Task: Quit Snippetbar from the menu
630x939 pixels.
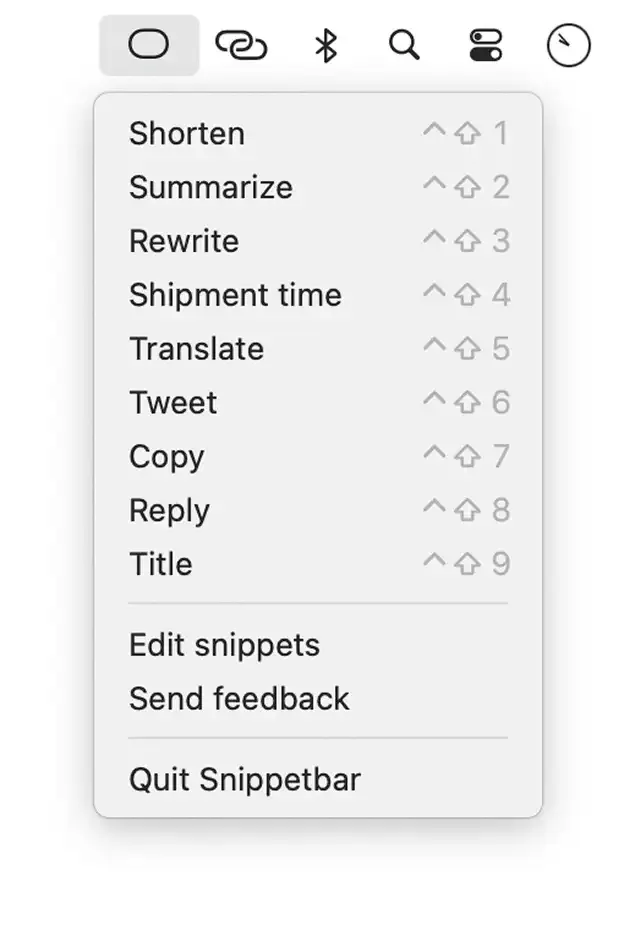Action: (x=245, y=780)
